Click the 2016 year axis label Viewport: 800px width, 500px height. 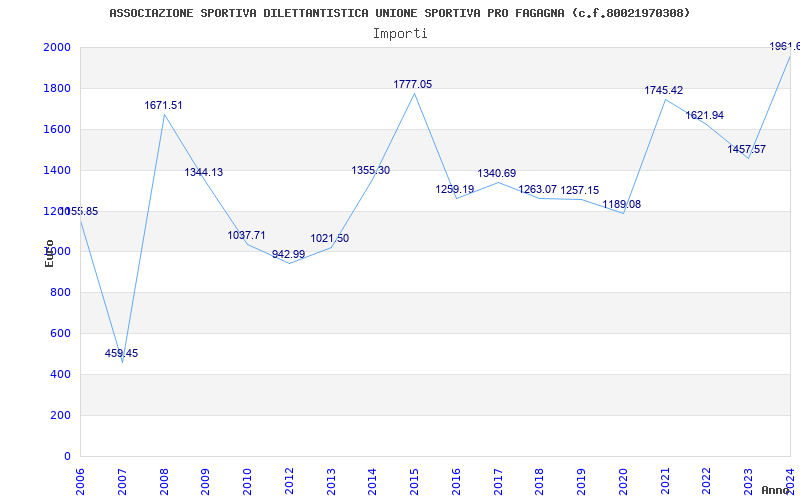pyautogui.click(x=456, y=482)
